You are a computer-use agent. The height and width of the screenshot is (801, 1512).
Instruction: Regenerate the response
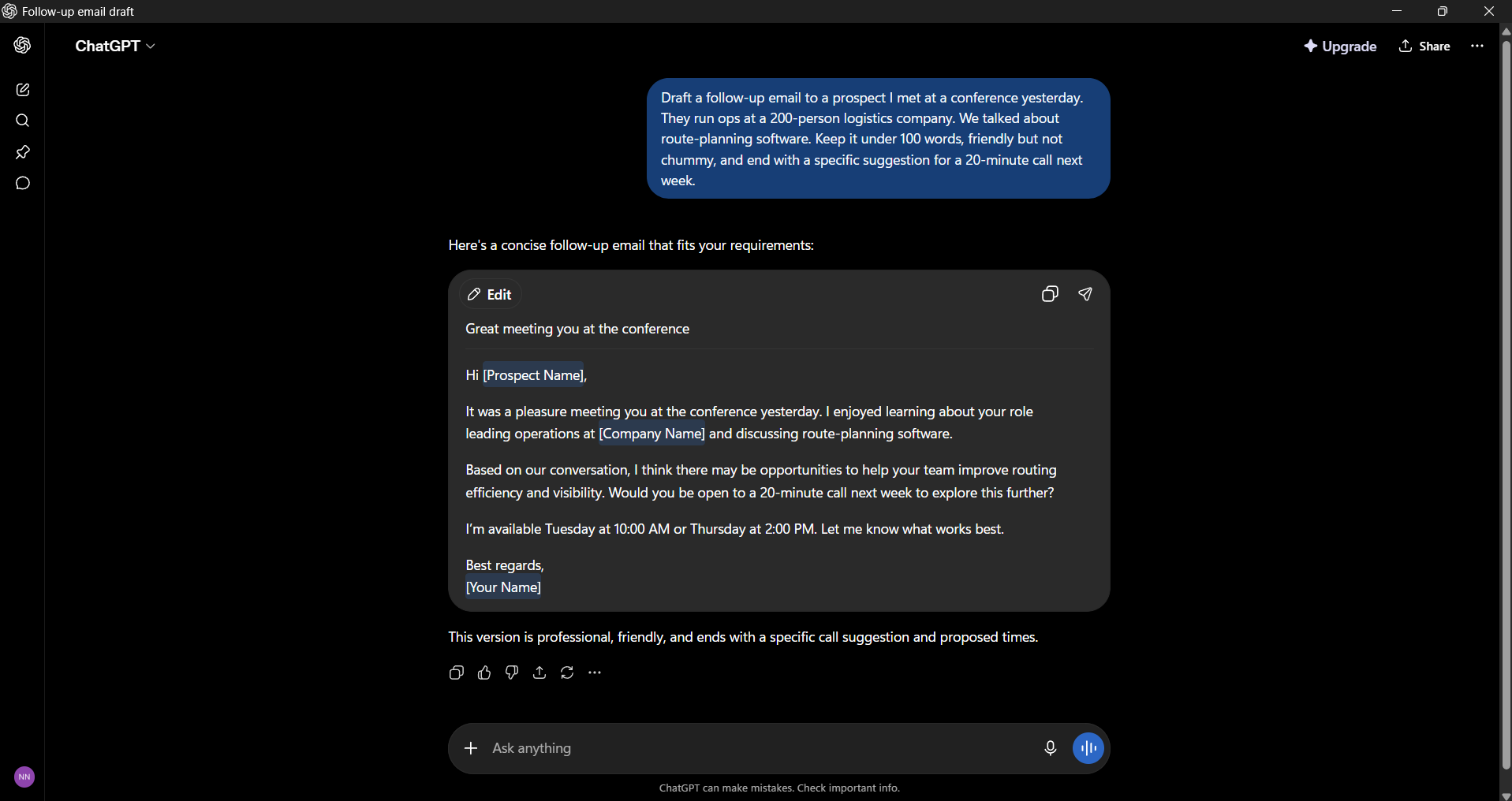567,672
